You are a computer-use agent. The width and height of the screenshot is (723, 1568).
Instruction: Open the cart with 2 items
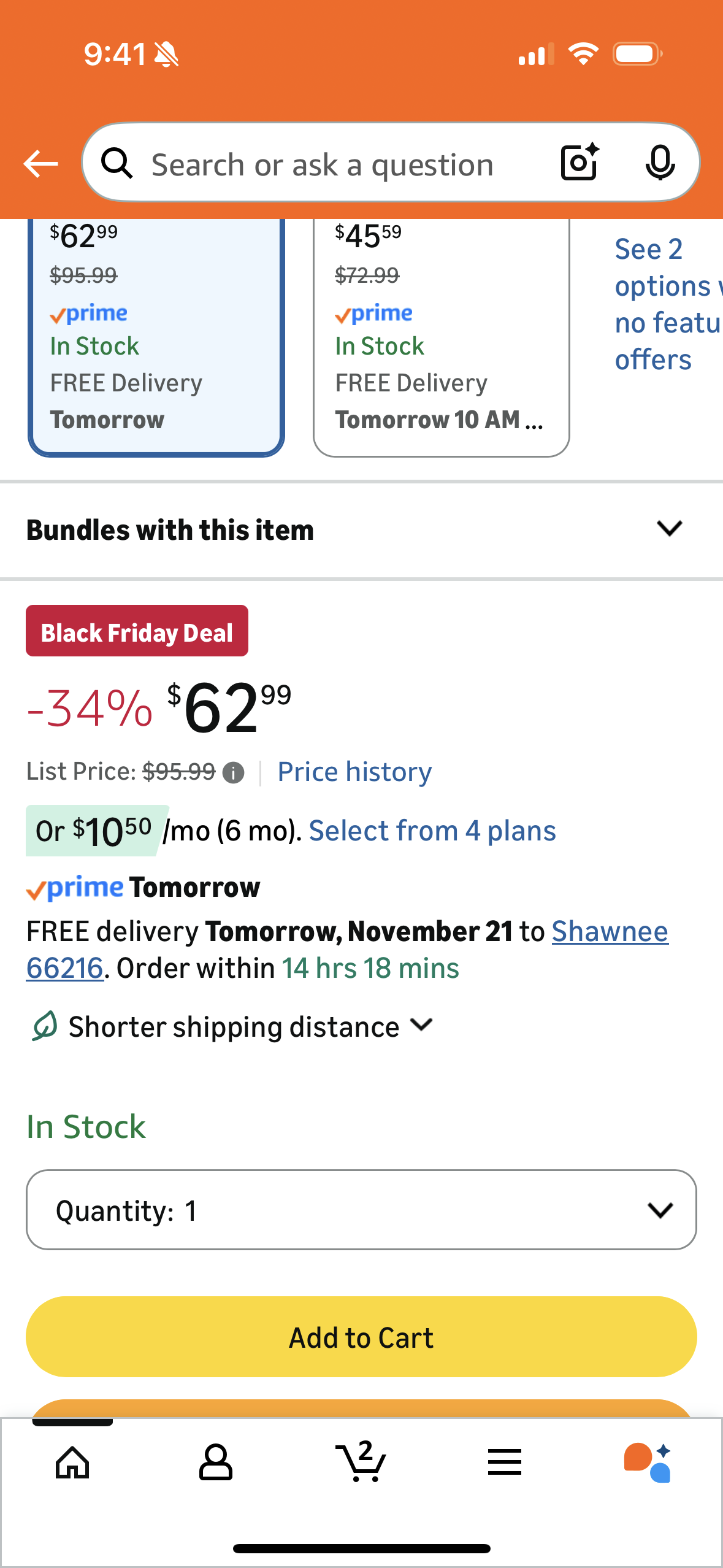pos(361,1462)
